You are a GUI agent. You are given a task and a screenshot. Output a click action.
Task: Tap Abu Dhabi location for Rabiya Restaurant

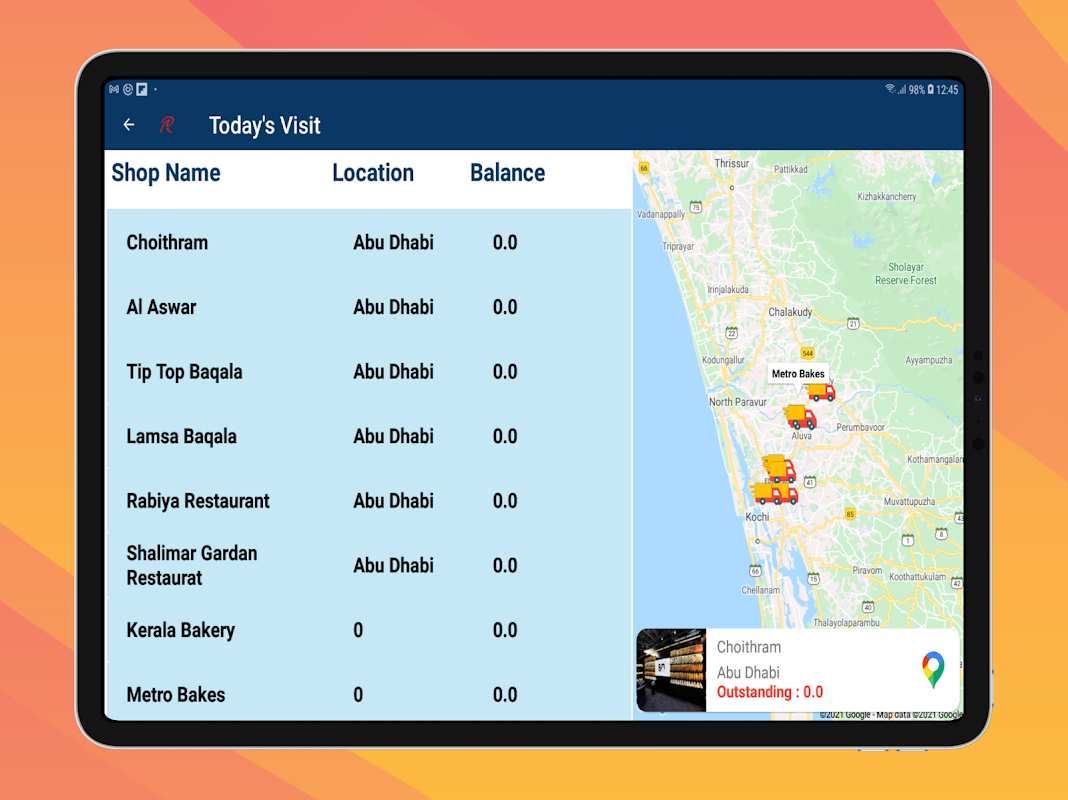pos(393,501)
